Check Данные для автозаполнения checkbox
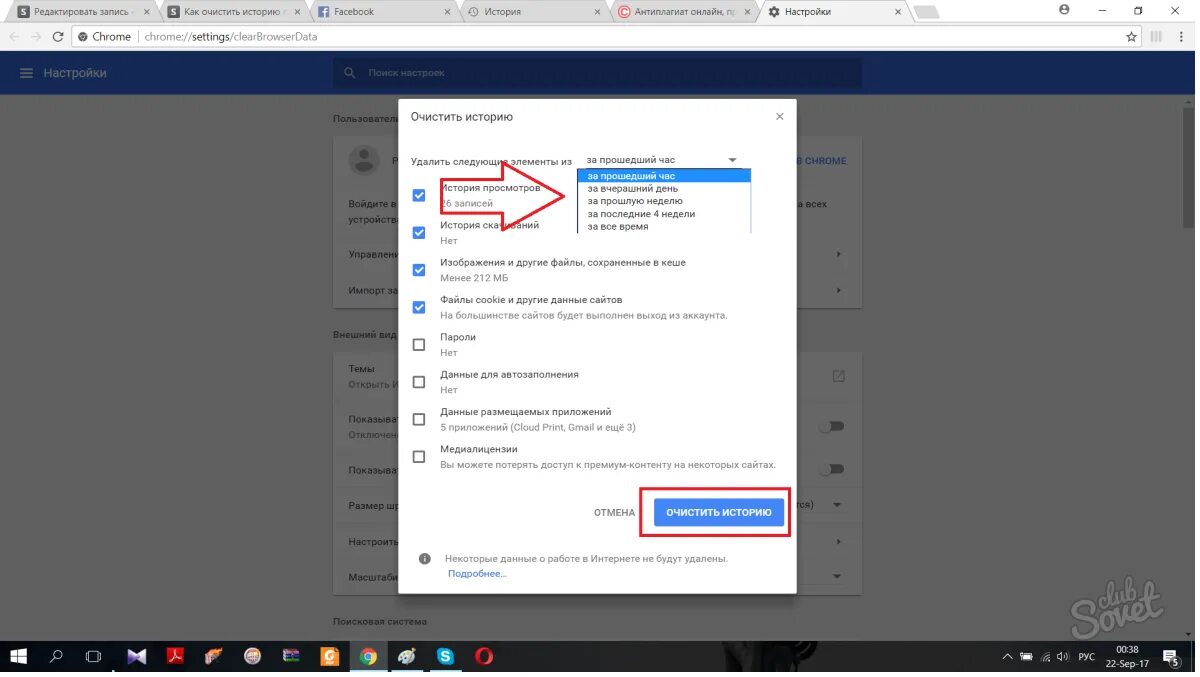Viewport: 1200px width, 677px height. (419, 382)
